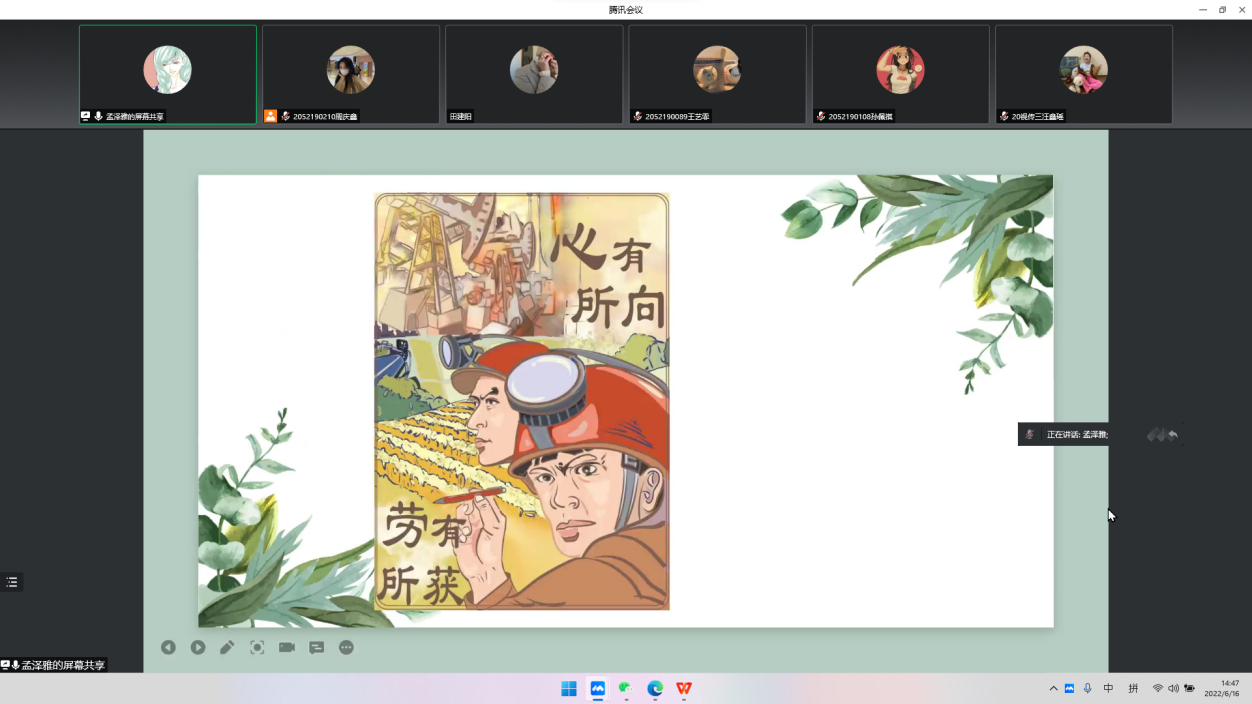Open the side list panel icon

click(x=12, y=582)
